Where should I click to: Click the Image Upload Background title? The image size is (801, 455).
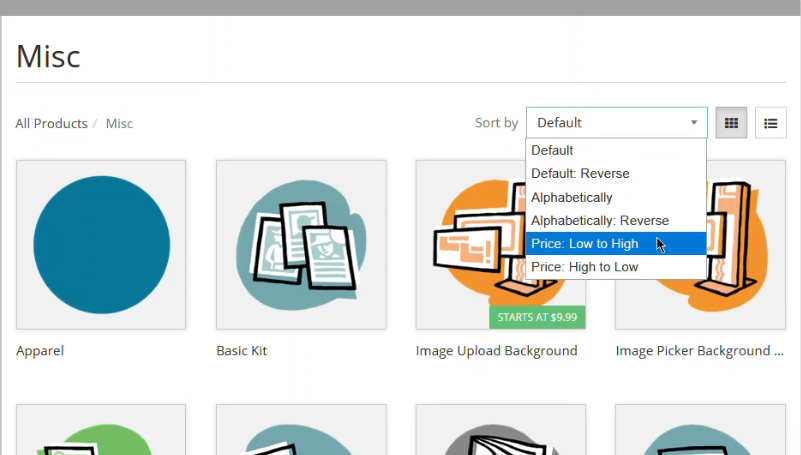[497, 351]
